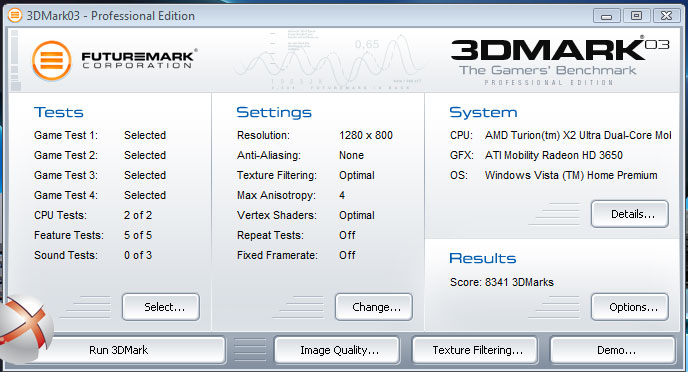Open the Texture Filtering... tool
Viewport: 688px width, 372px height.
[x=475, y=350]
